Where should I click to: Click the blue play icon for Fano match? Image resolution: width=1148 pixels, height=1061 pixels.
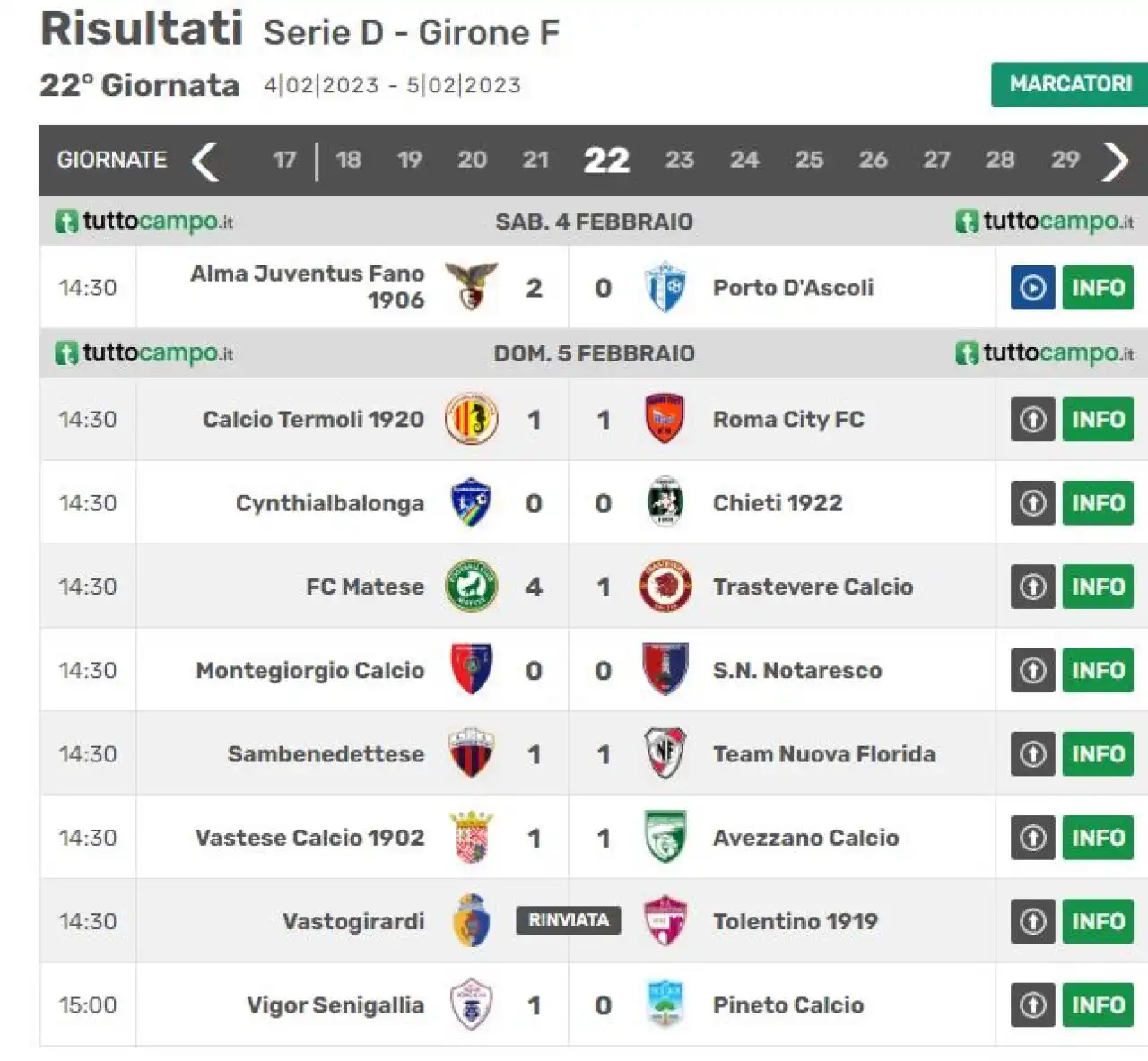pyautogui.click(x=1032, y=288)
